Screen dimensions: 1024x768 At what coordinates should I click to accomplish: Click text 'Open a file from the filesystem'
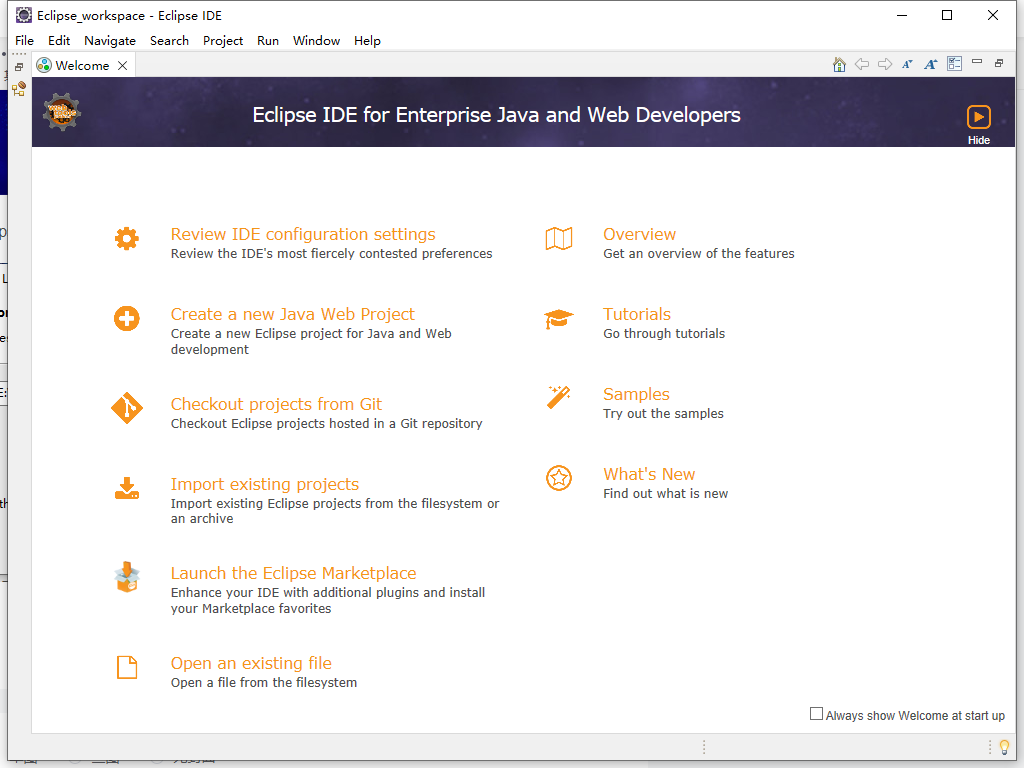coord(264,682)
